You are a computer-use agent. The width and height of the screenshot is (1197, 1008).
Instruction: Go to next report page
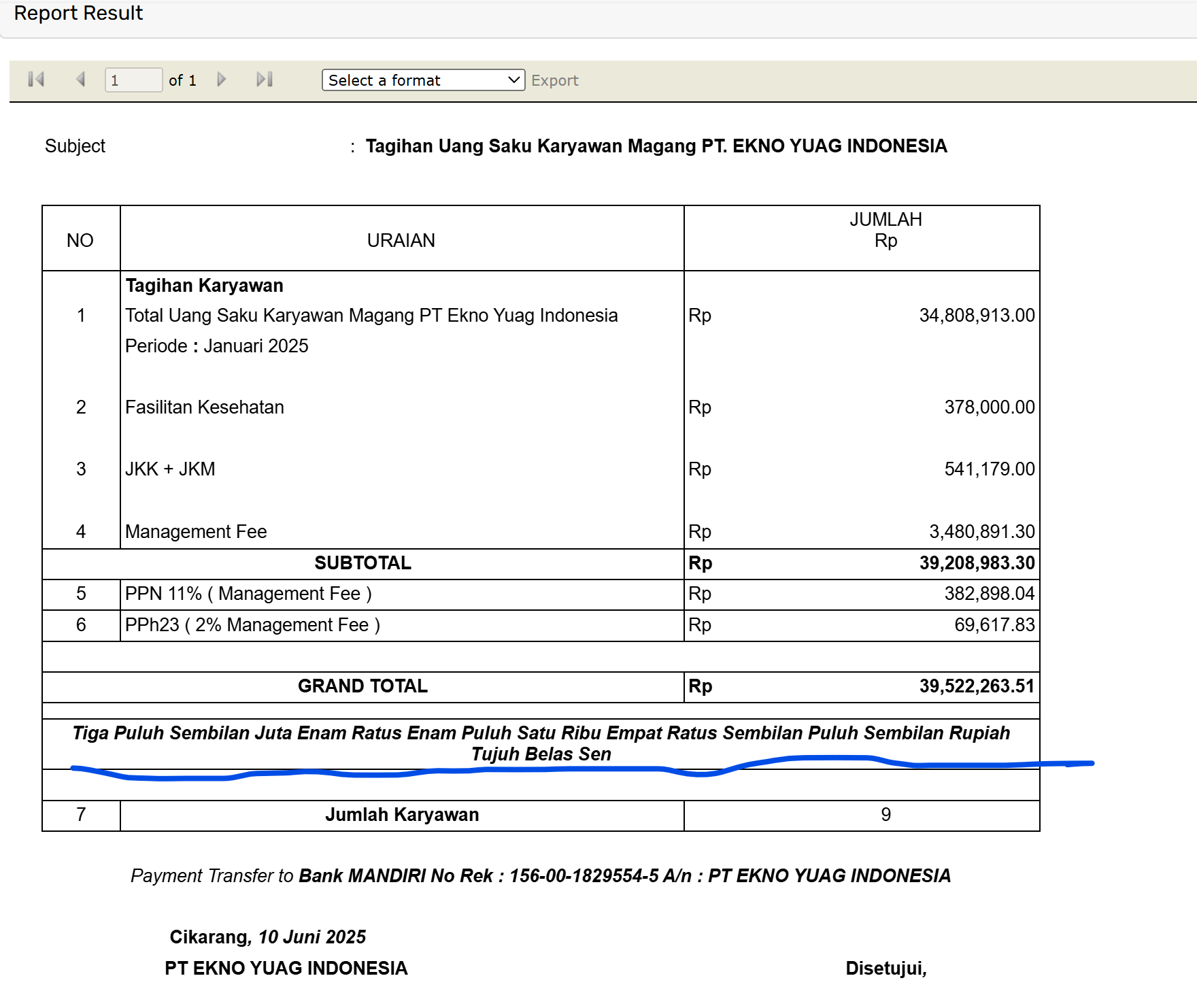coord(221,80)
